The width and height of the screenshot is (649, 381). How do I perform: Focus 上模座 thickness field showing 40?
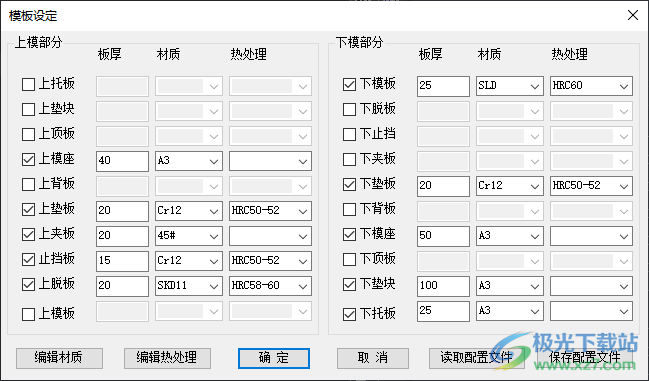122,161
